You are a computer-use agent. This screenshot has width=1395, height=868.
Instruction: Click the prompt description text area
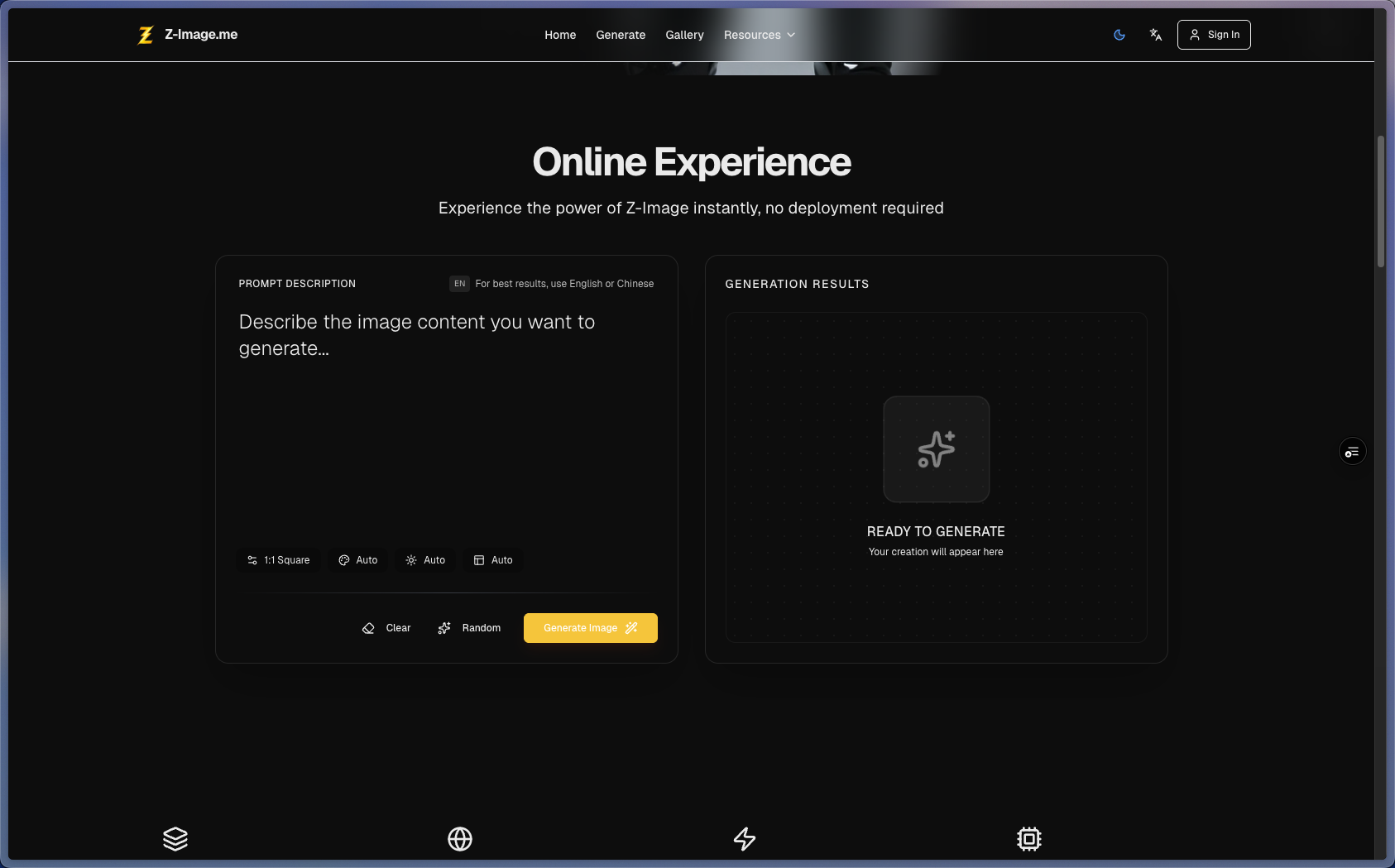pos(446,397)
